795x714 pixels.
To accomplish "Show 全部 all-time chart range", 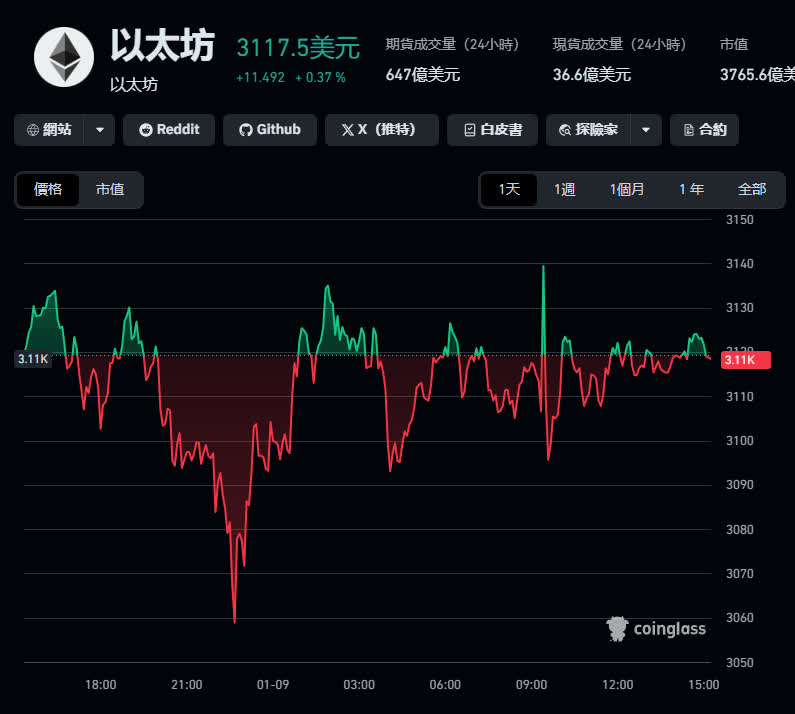I will (x=751, y=189).
